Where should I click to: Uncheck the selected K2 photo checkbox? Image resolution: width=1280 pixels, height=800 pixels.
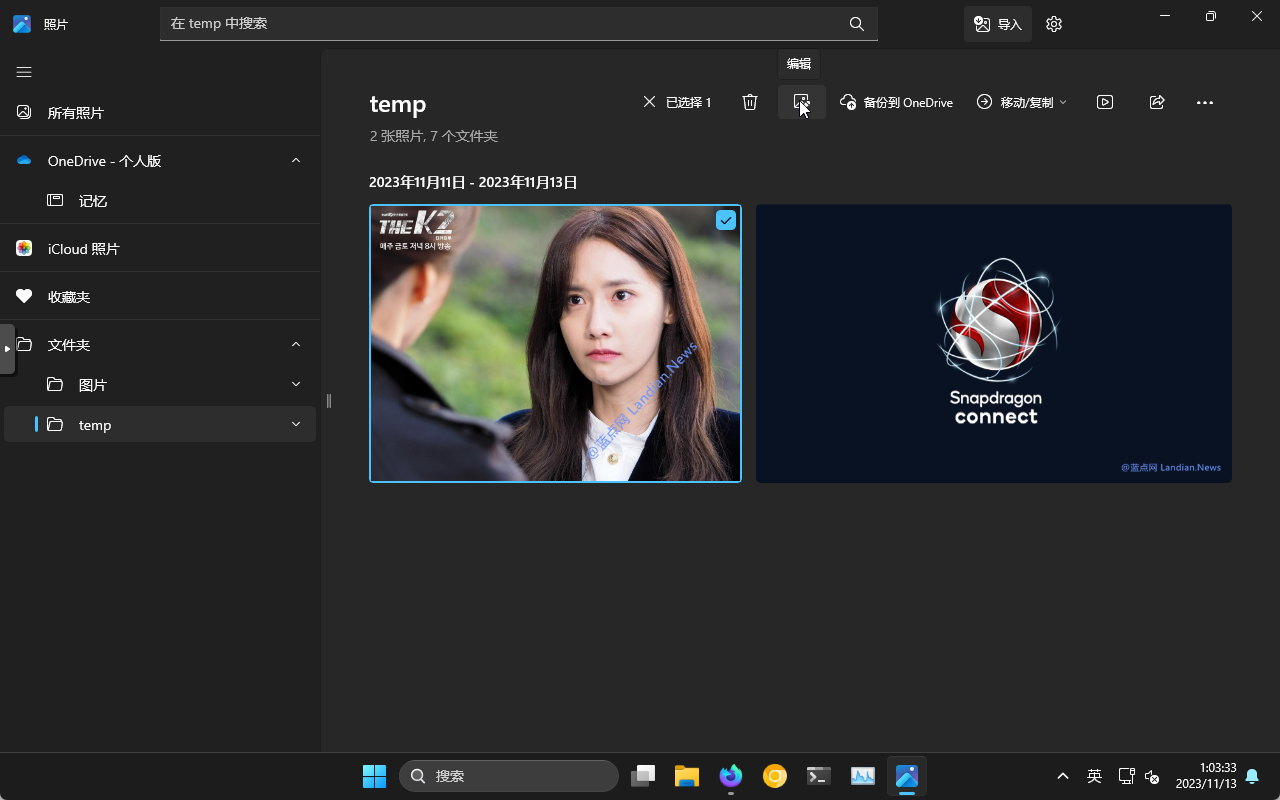coord(726,221)
